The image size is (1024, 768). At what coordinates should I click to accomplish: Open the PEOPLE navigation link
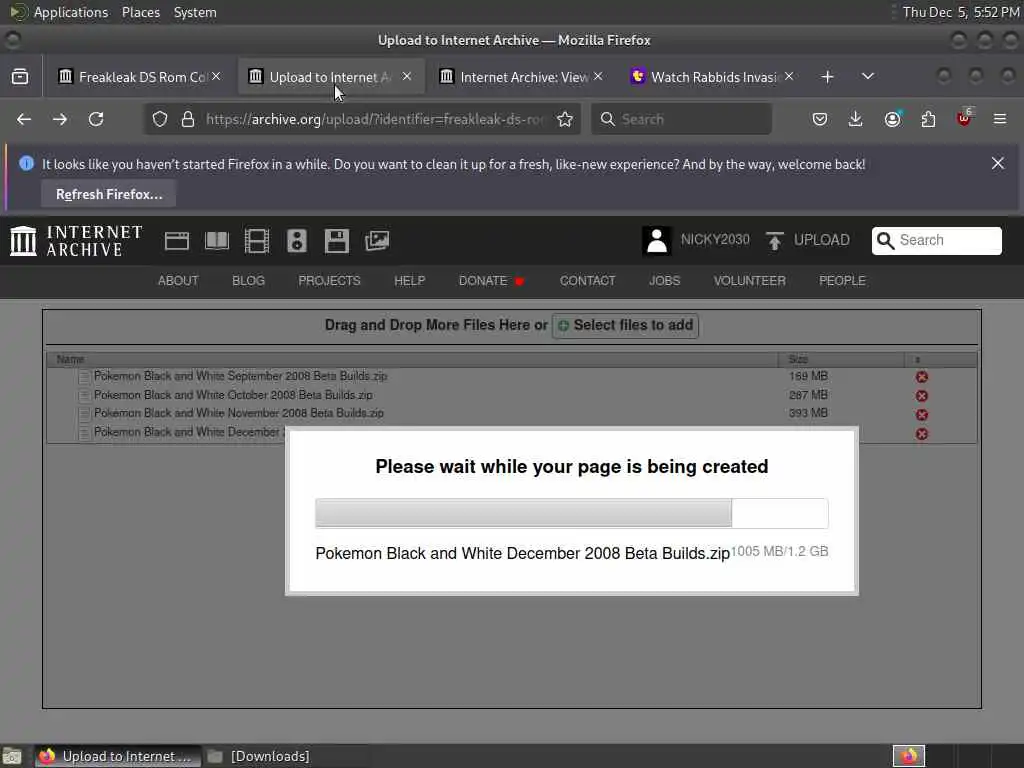tap(842, 281)
